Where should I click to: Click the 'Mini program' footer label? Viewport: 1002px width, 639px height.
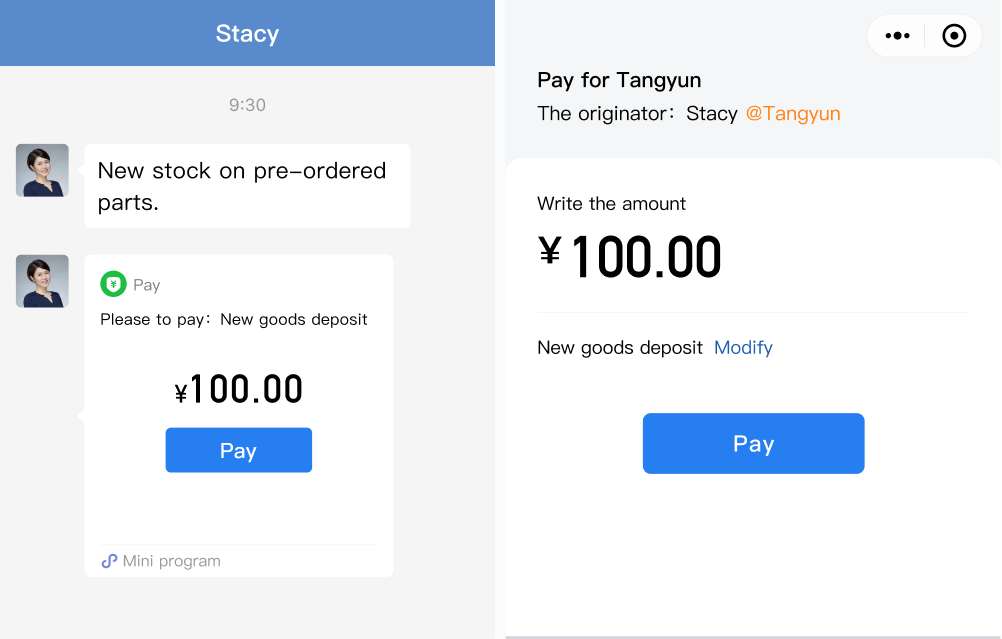click(171, 561)
